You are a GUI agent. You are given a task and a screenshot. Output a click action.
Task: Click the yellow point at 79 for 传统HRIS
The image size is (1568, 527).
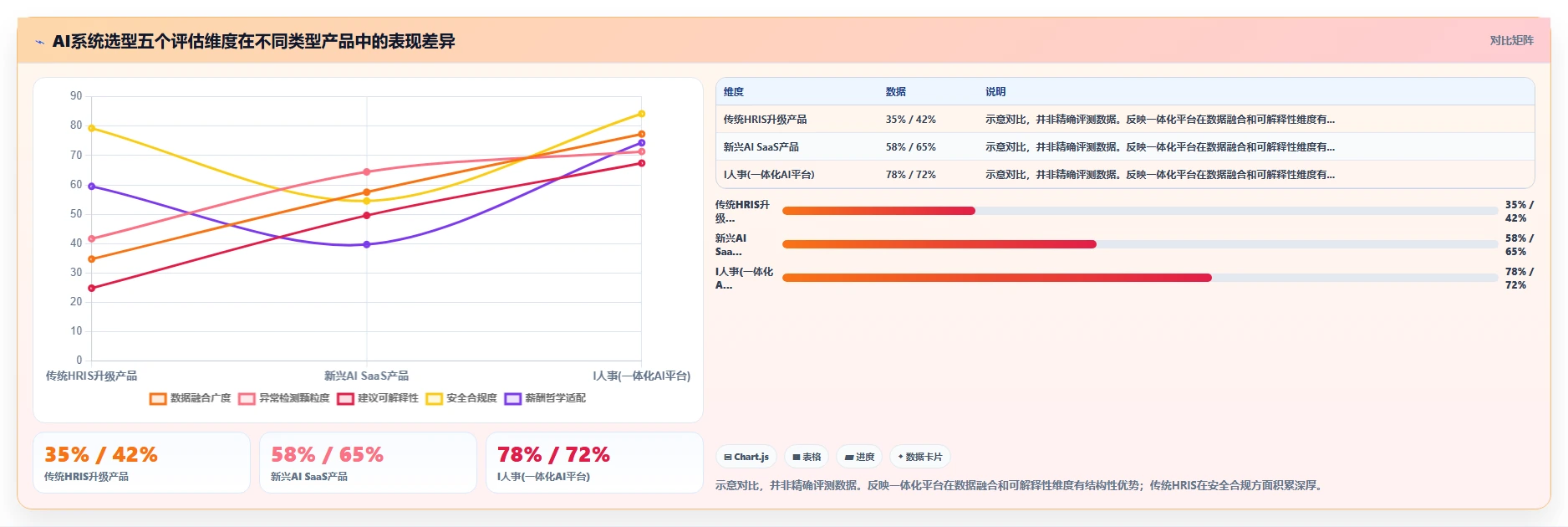coord(92,128)
